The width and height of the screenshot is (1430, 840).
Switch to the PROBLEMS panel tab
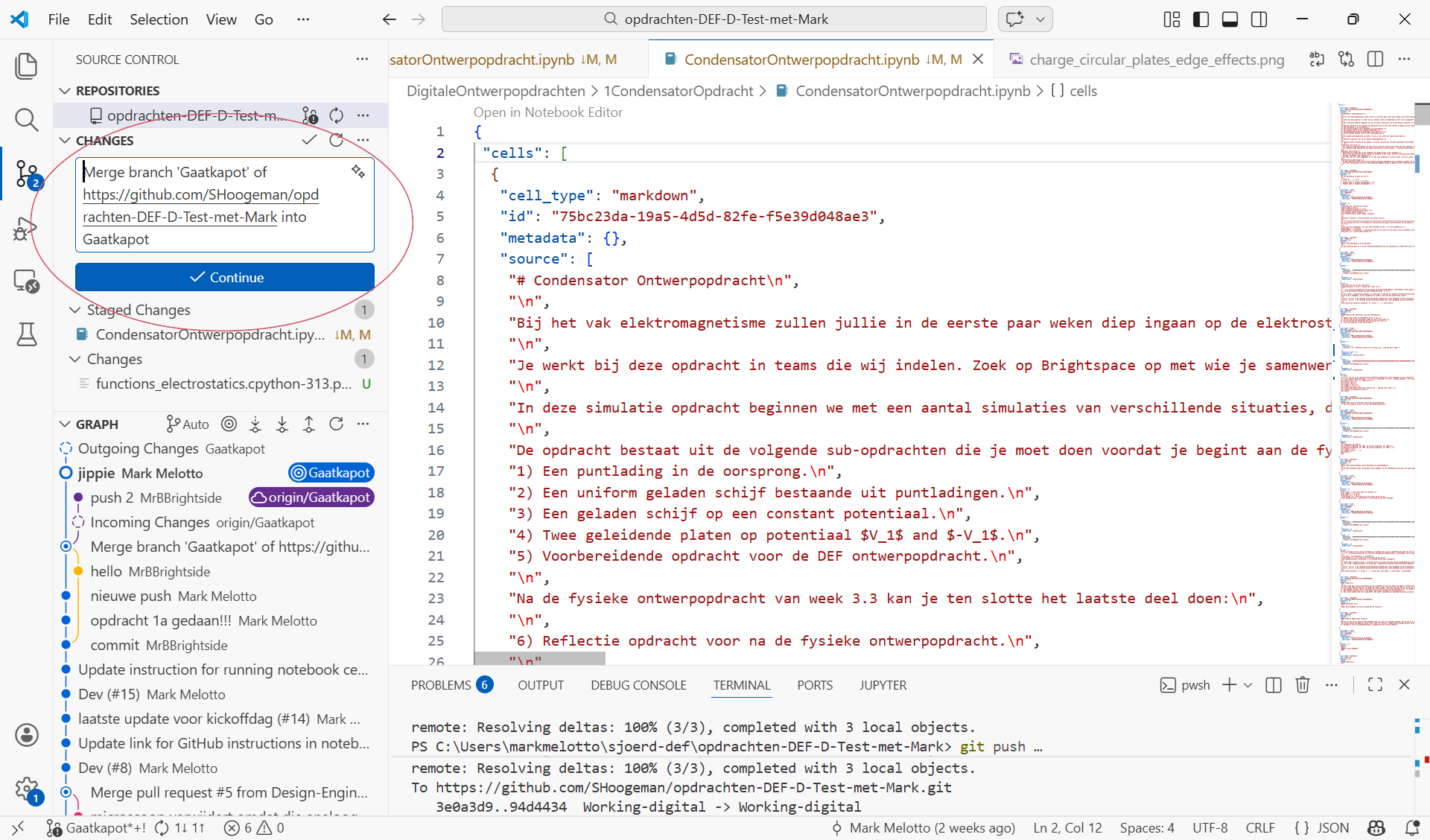[441, 685]
